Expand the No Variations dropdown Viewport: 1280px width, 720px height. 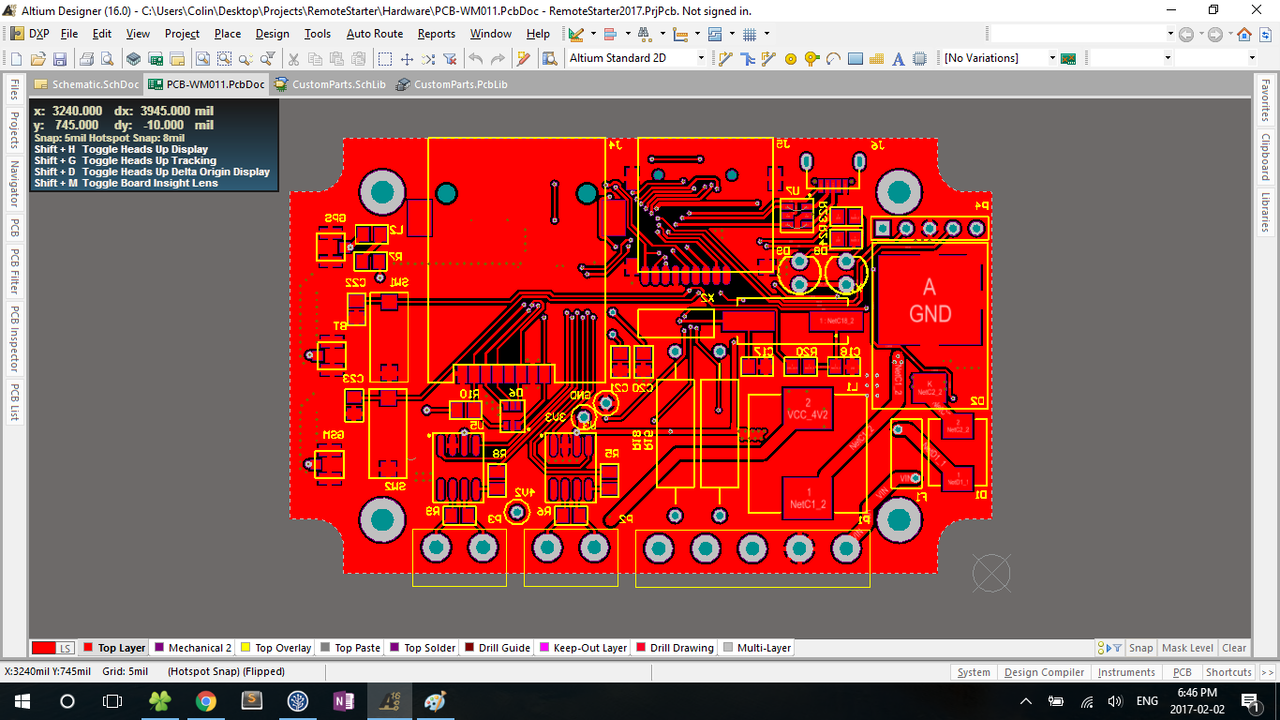tap(1052, 58)
